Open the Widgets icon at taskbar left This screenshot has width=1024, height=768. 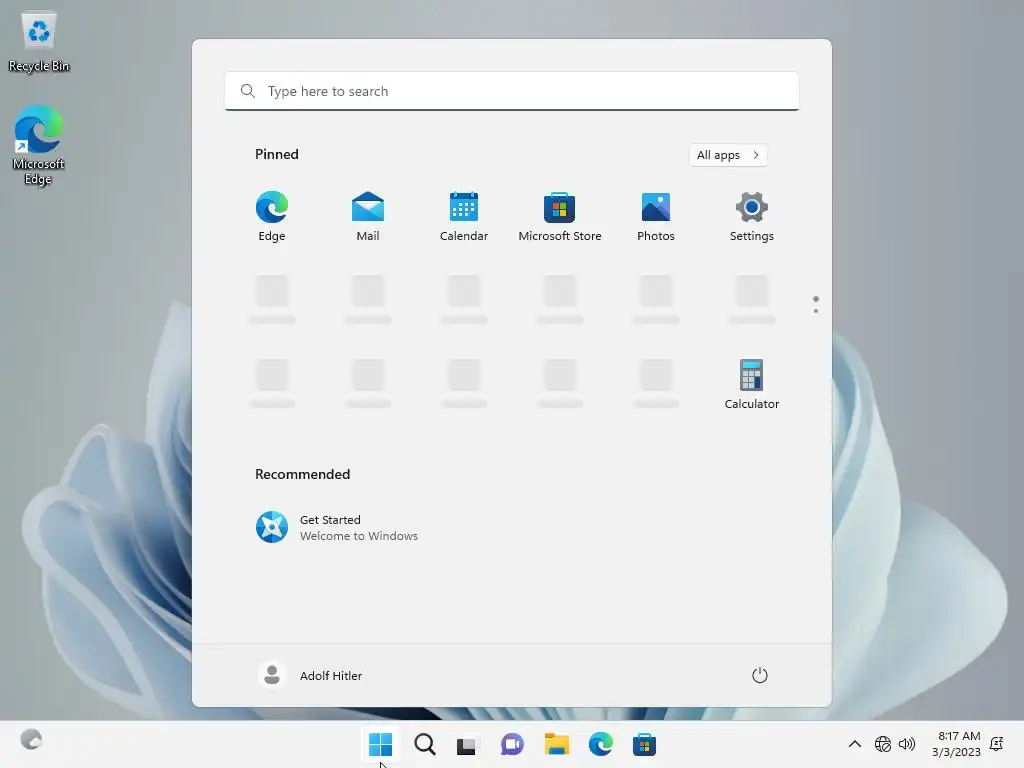tap(31, 740)
